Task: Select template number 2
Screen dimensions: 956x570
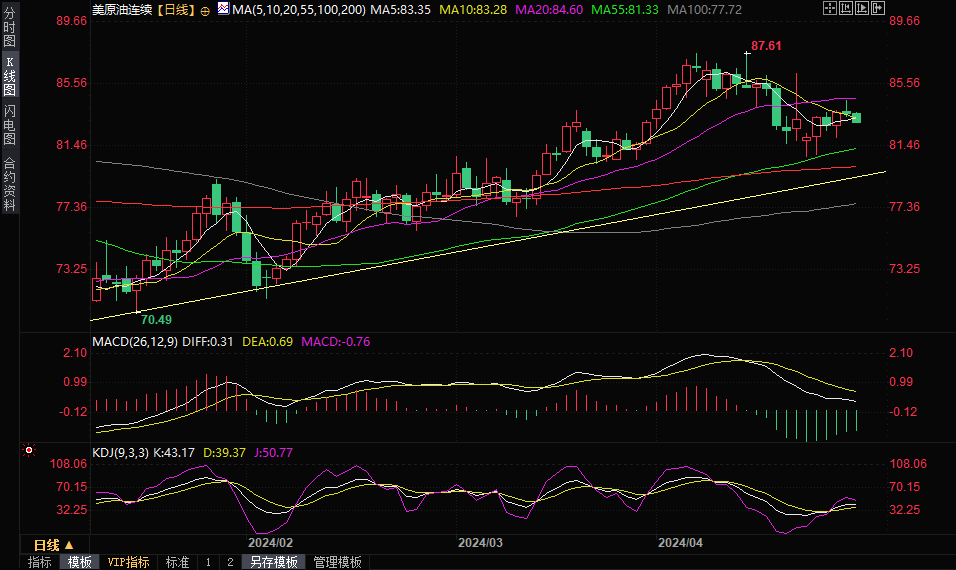Action: pos(229,562)
